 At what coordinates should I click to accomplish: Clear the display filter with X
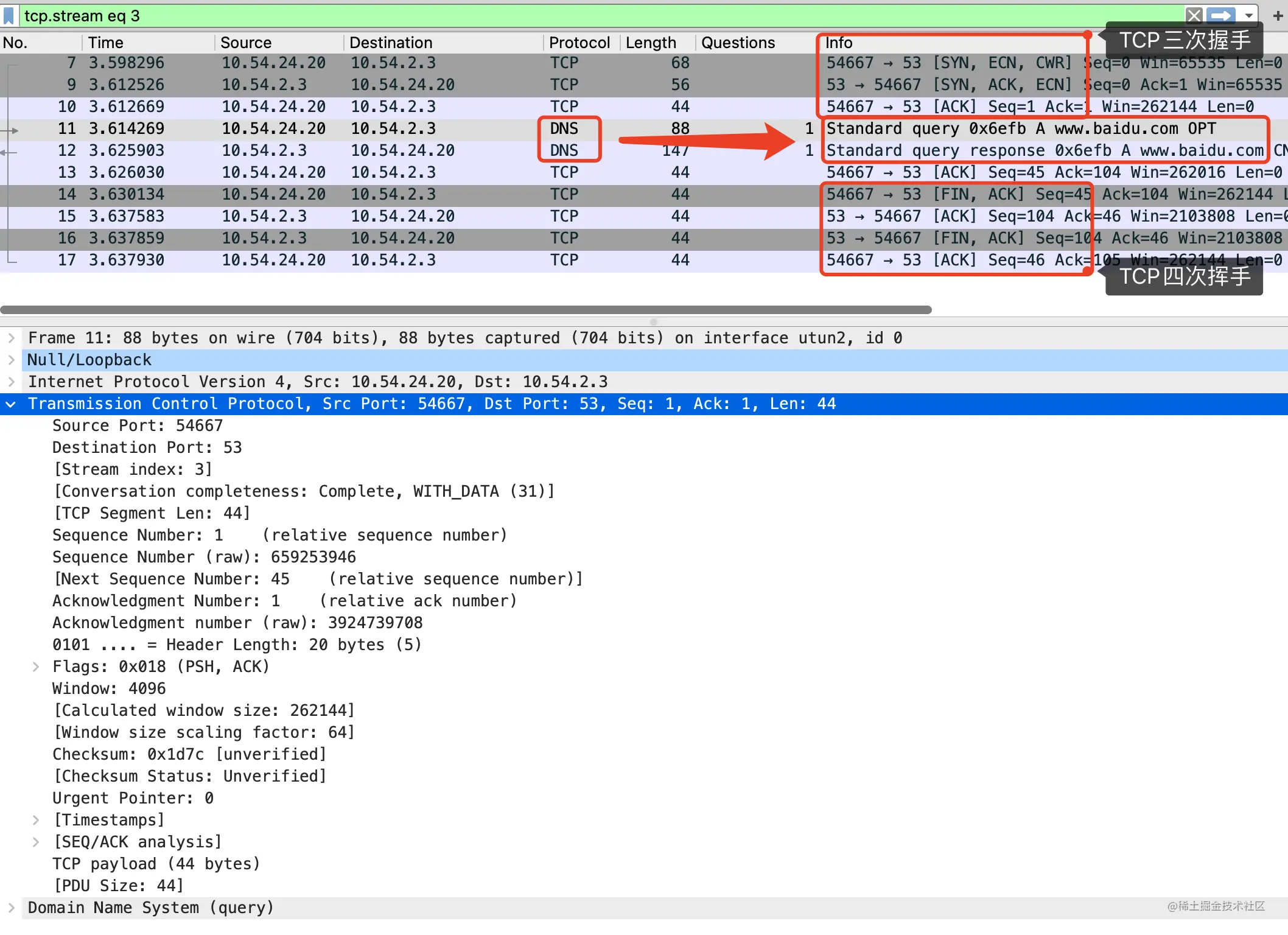[1194, 16]
